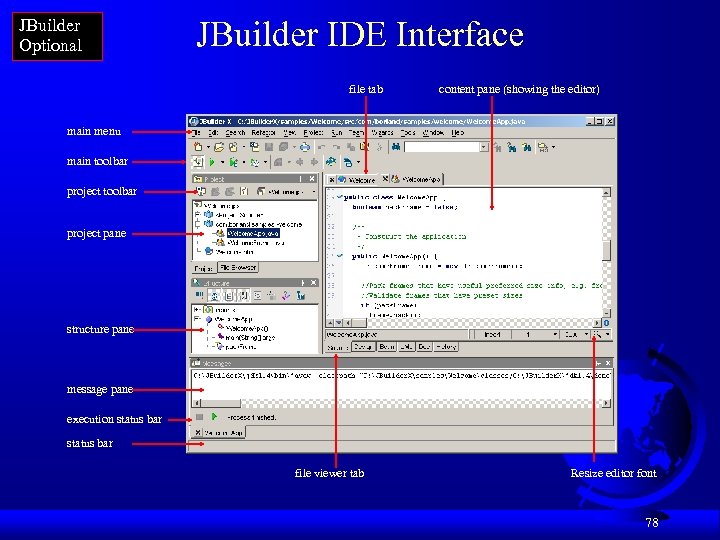Open the dropdown arrow beside the New icon

208,147
